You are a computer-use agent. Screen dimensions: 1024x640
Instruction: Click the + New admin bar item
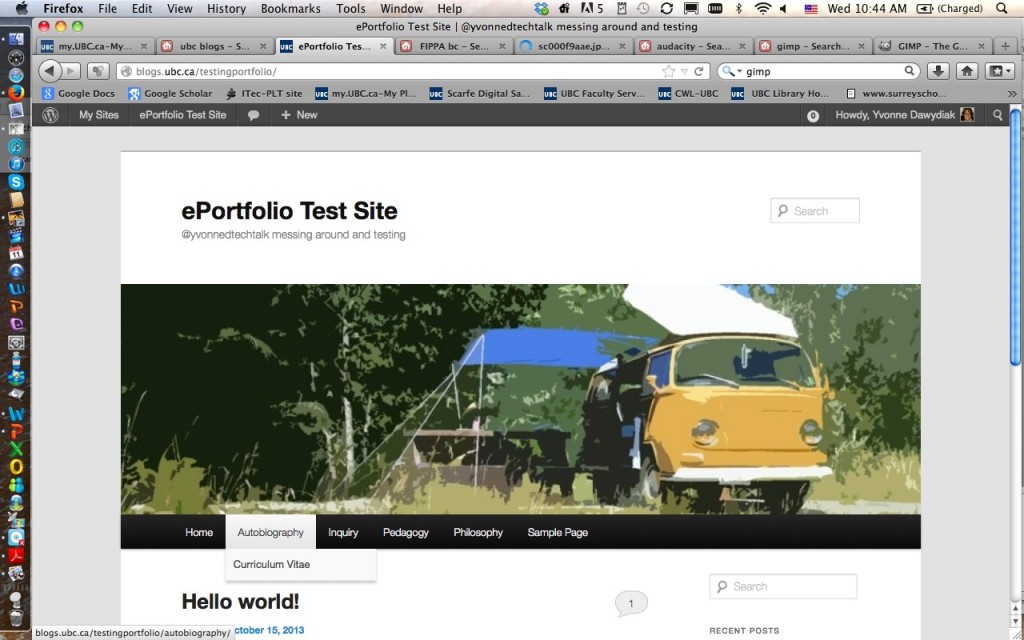[299, 115]
